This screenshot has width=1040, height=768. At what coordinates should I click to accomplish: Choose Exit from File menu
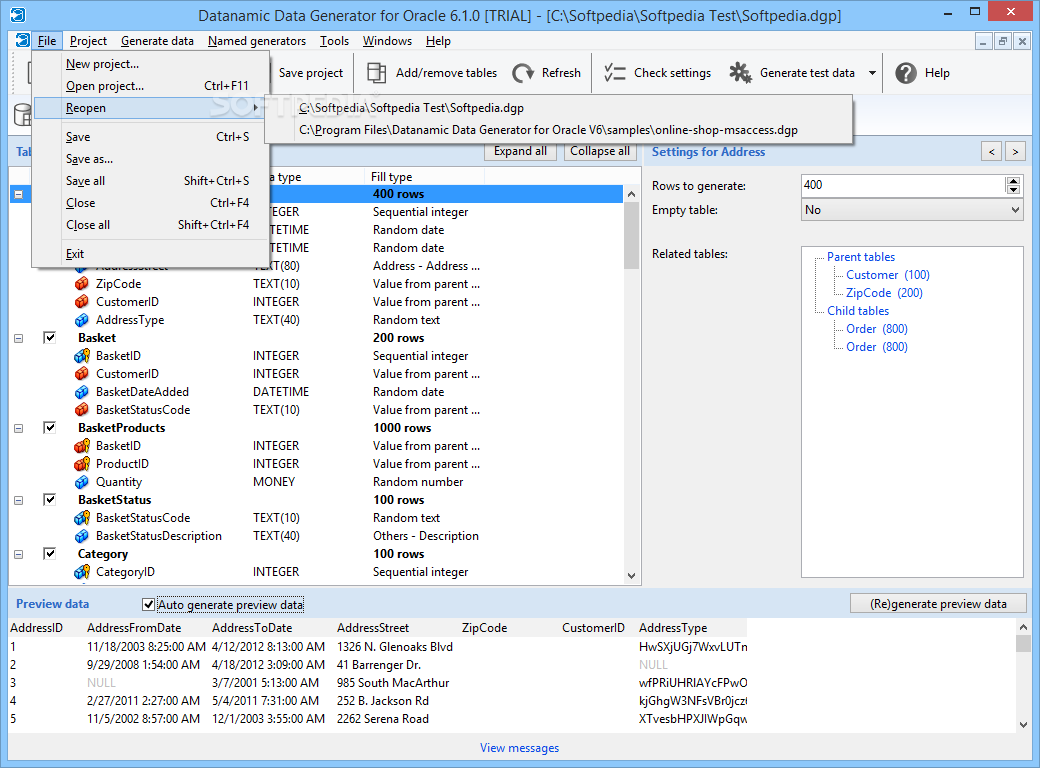[151, 253]
